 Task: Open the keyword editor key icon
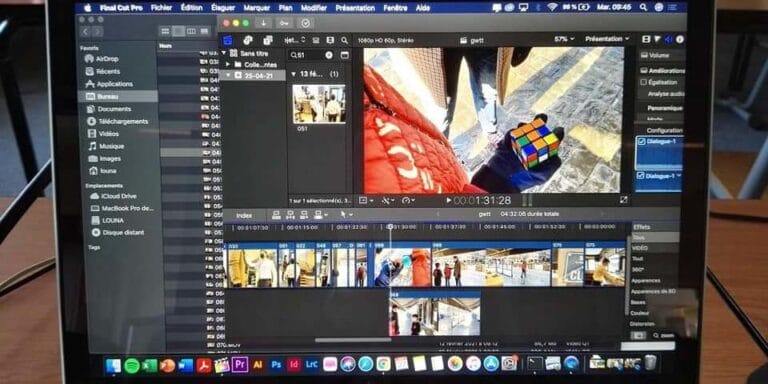pyautogui.click(x=284, y=23)
